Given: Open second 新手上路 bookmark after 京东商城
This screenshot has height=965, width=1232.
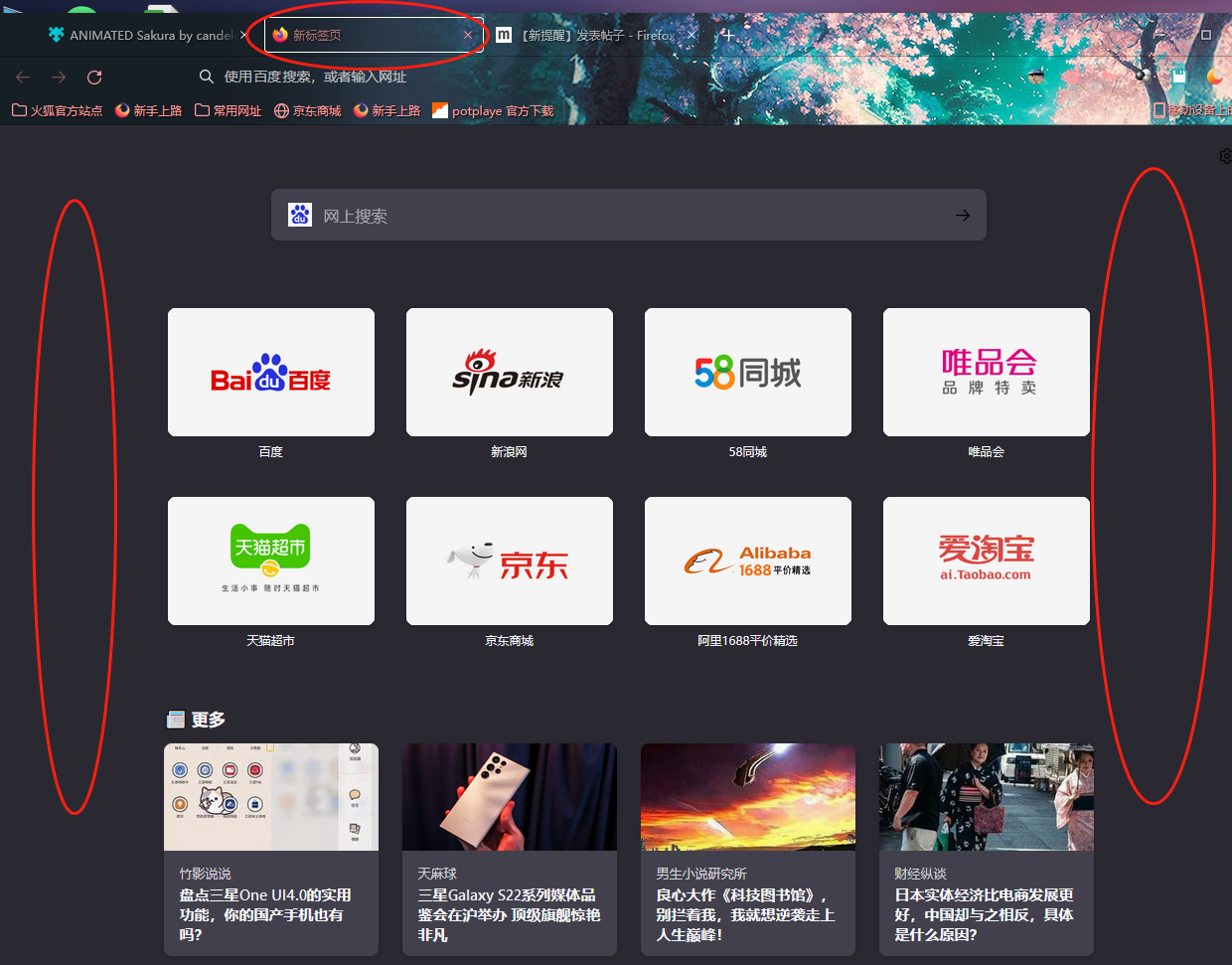Looking at the screenshot, I should coord(387,110).
